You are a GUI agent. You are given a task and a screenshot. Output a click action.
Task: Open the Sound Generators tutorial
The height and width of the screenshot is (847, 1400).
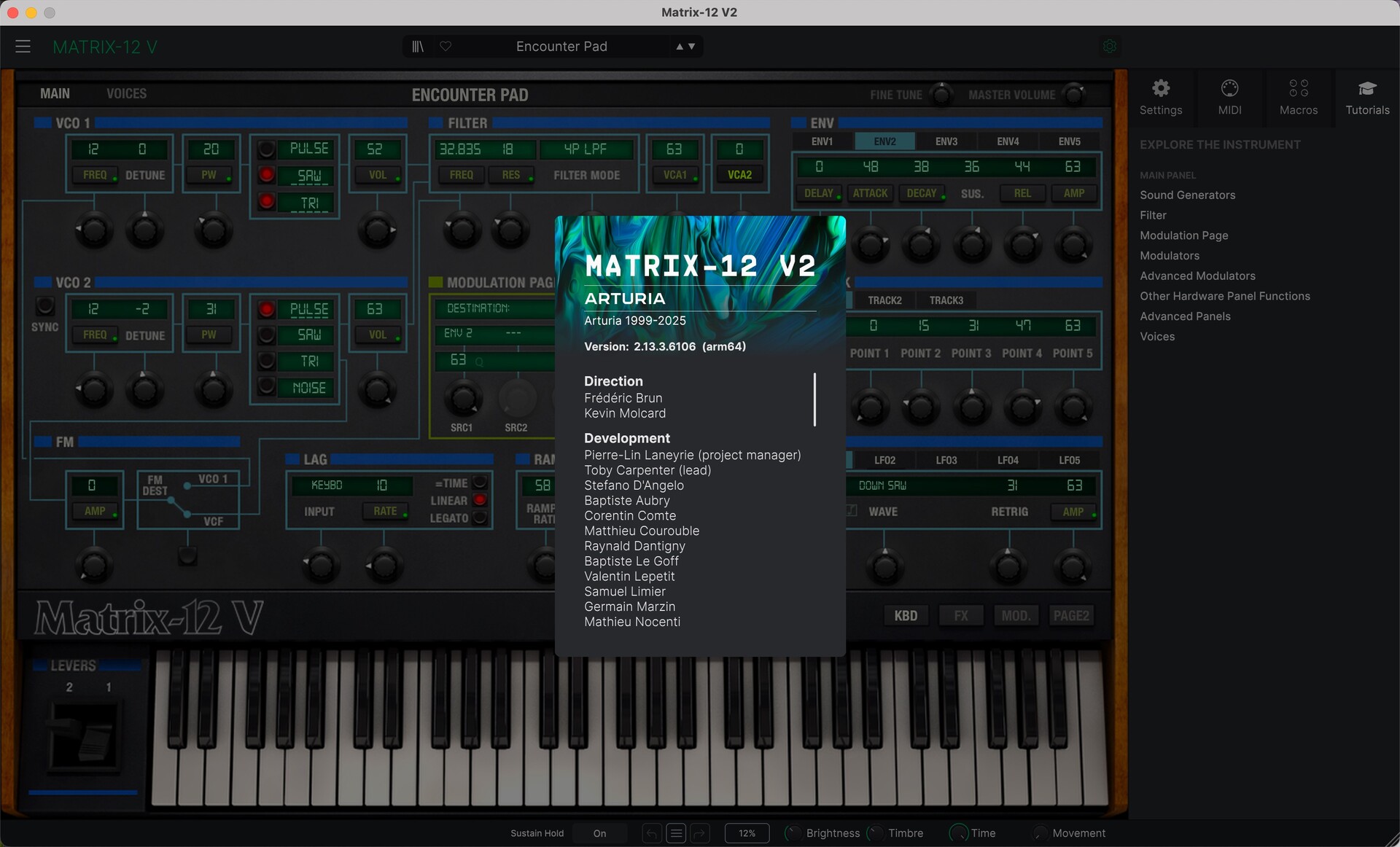click(1187, 195)
